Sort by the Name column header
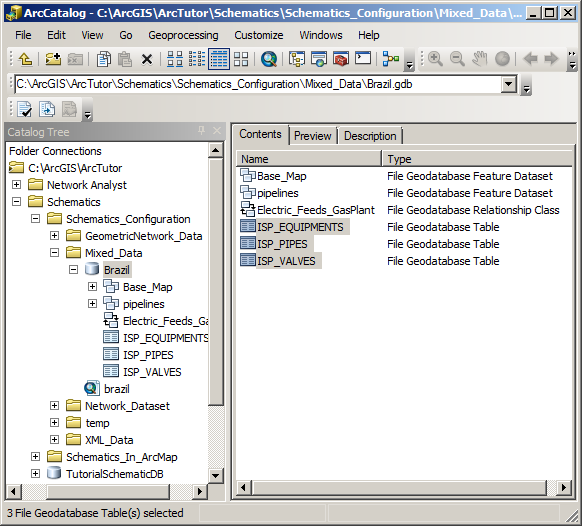 pos(309,159)
